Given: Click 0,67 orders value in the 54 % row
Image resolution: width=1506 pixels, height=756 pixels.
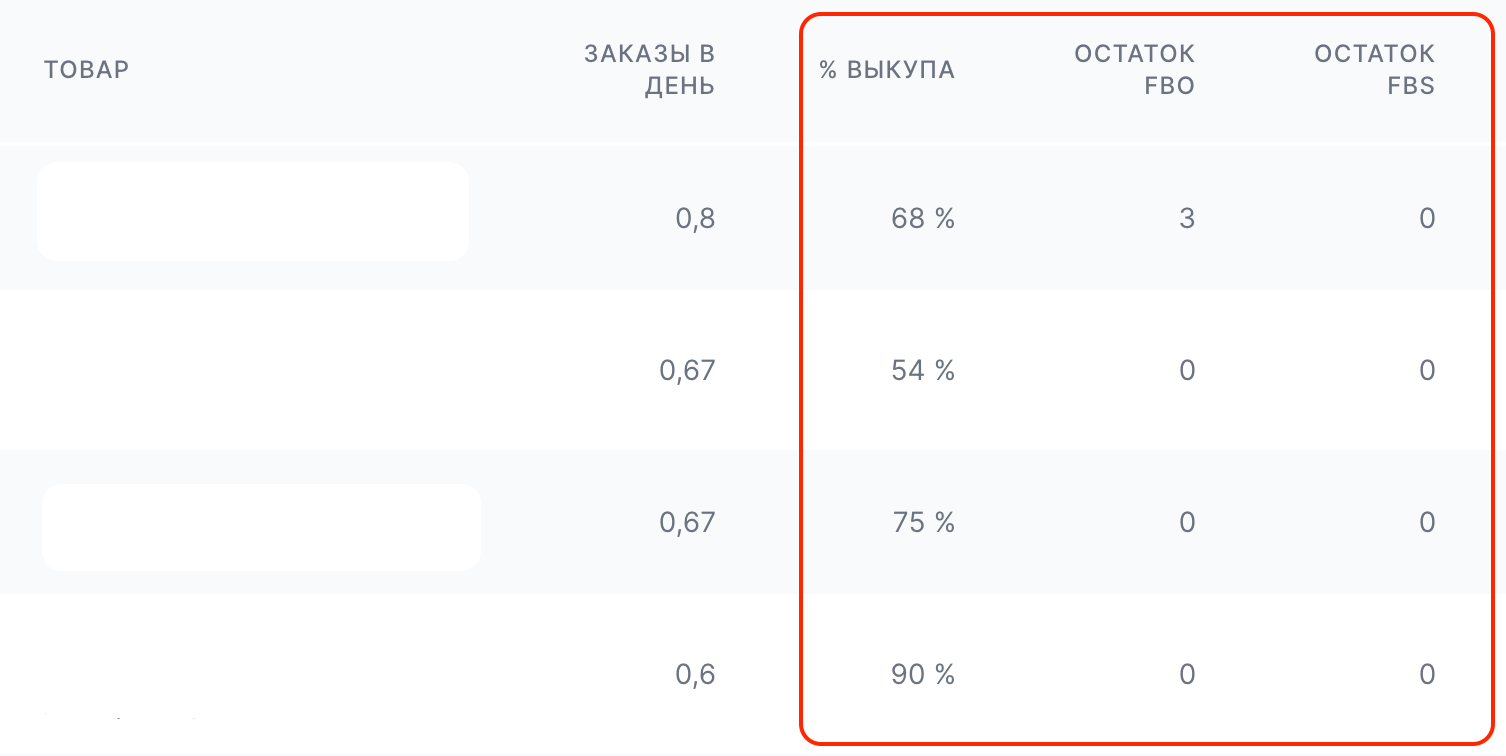Looking at the screenshot, I should click(687, 371).
